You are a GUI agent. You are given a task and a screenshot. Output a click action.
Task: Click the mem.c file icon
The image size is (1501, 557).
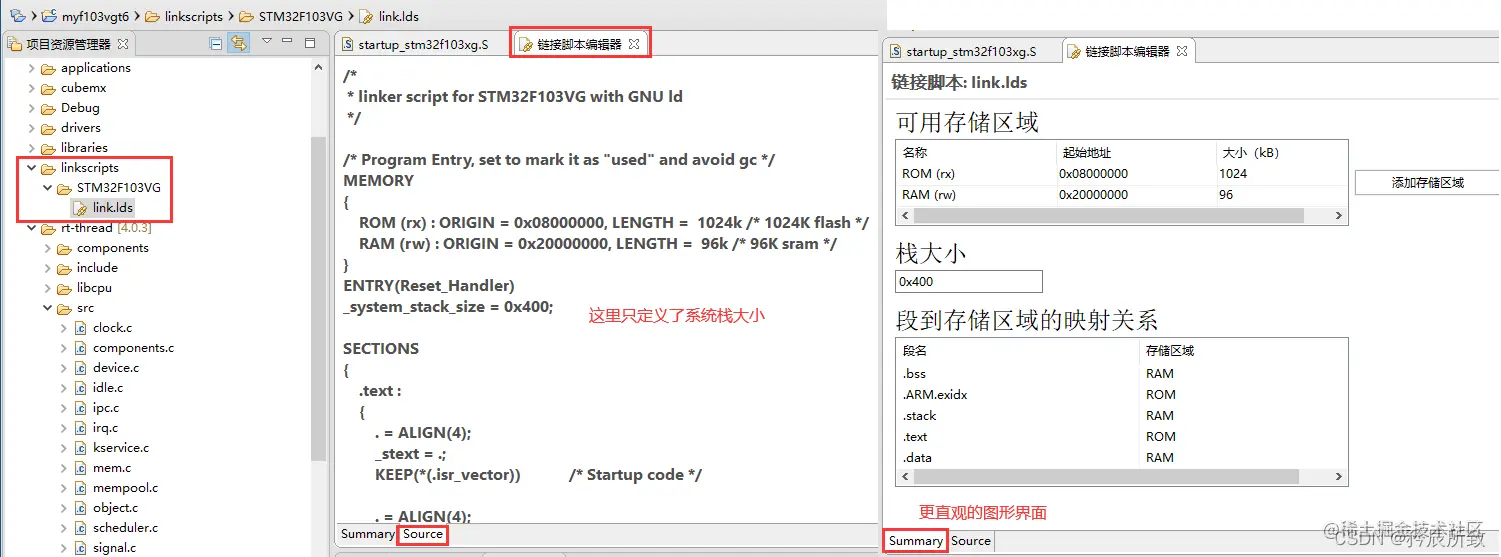click(80, 468)
